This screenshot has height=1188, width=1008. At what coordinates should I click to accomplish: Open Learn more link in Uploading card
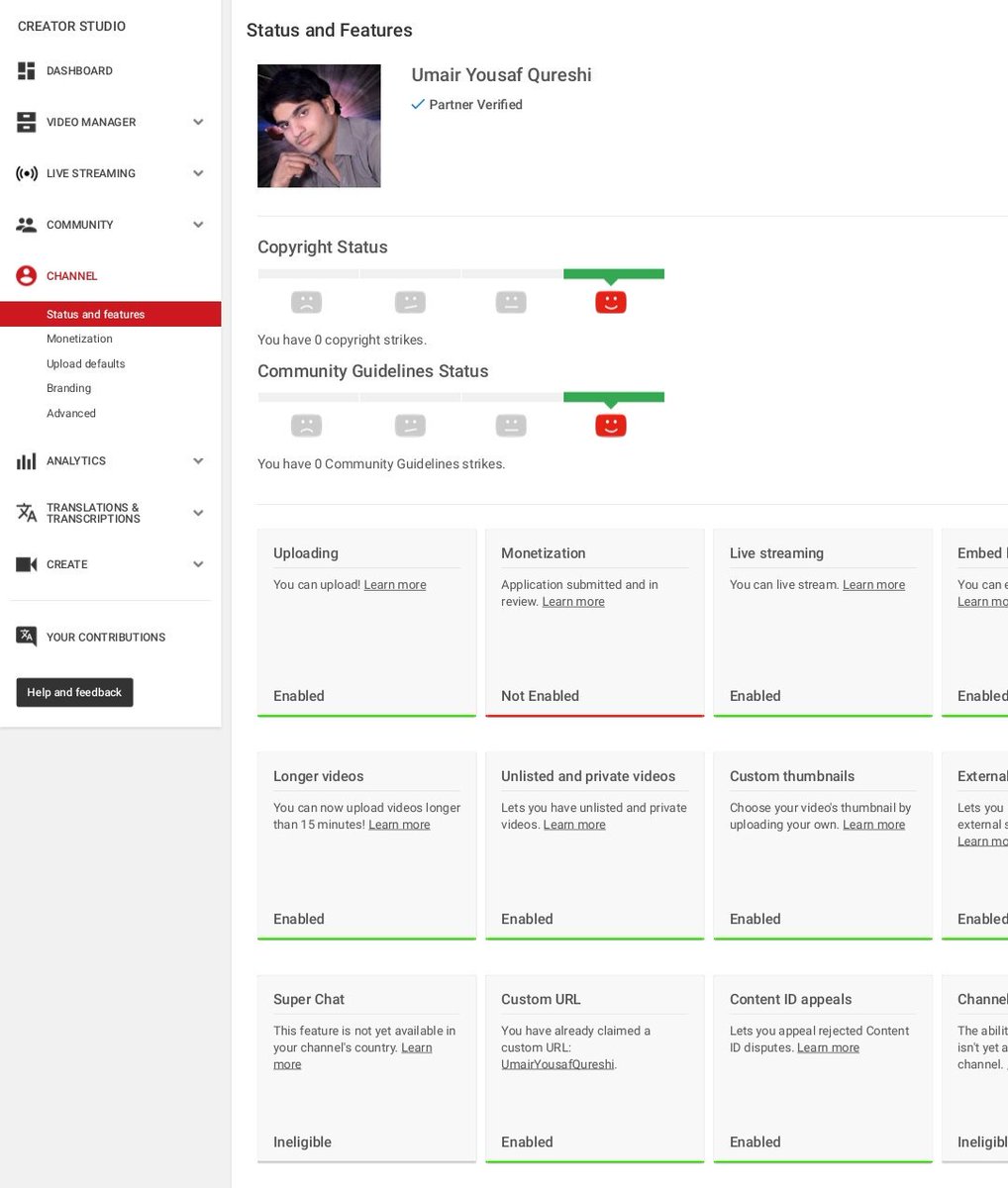click(x=395, y=585)
